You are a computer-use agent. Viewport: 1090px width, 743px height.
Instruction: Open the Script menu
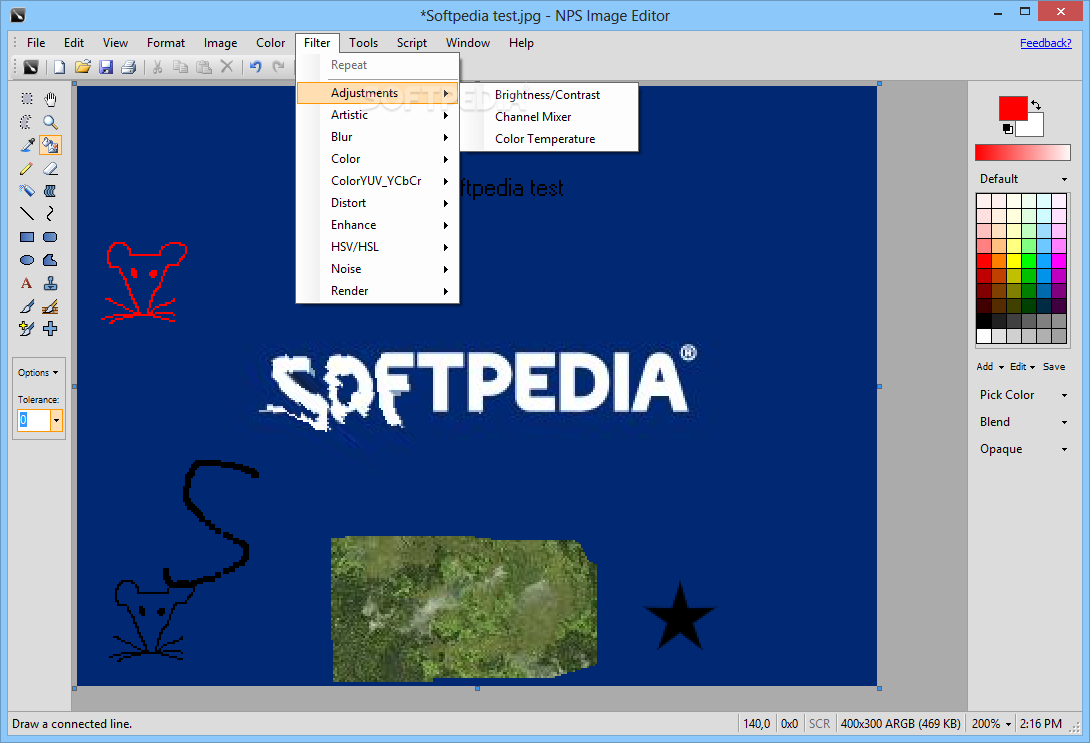(x=412, y=43)
